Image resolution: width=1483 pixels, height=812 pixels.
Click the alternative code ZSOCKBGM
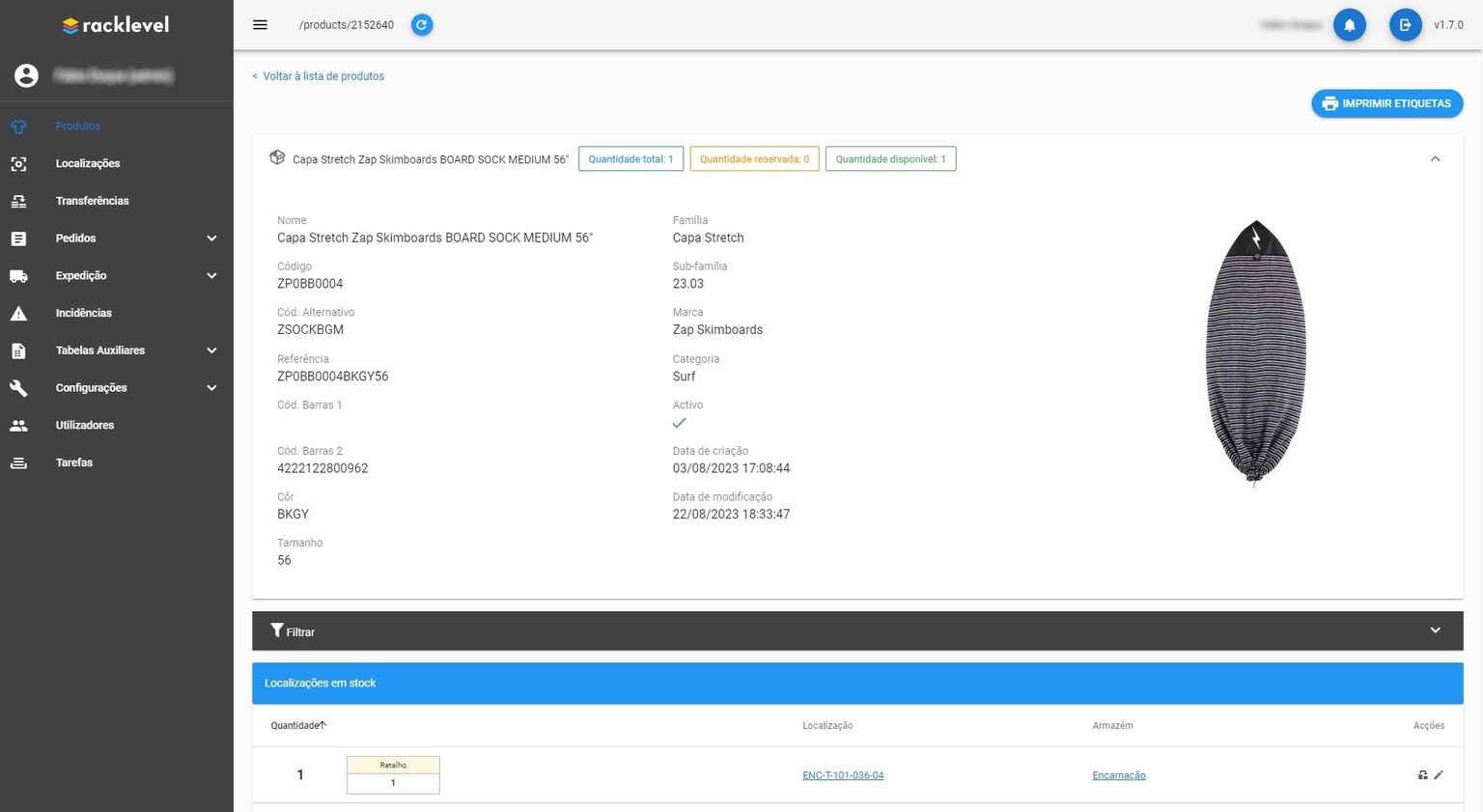[310, 330]
